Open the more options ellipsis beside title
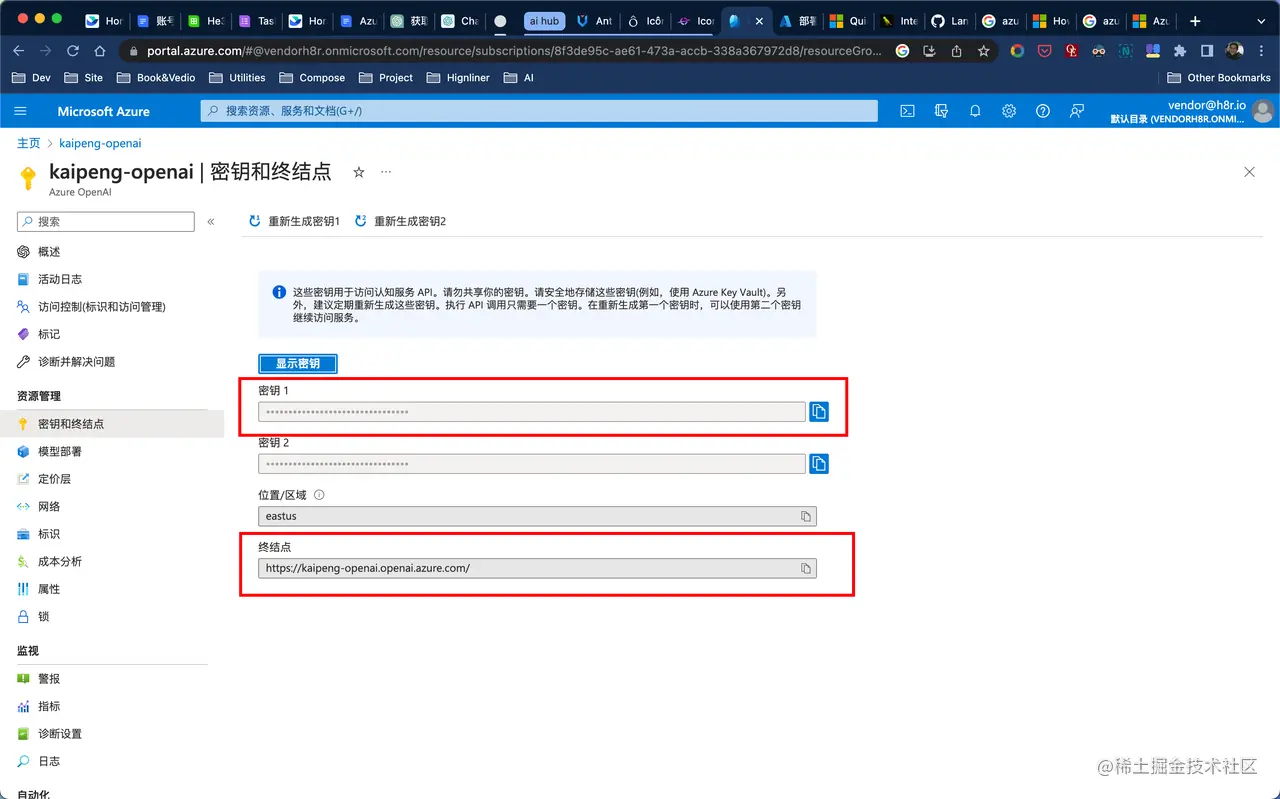Screen dimensions: 1280x799 point(386,172)
